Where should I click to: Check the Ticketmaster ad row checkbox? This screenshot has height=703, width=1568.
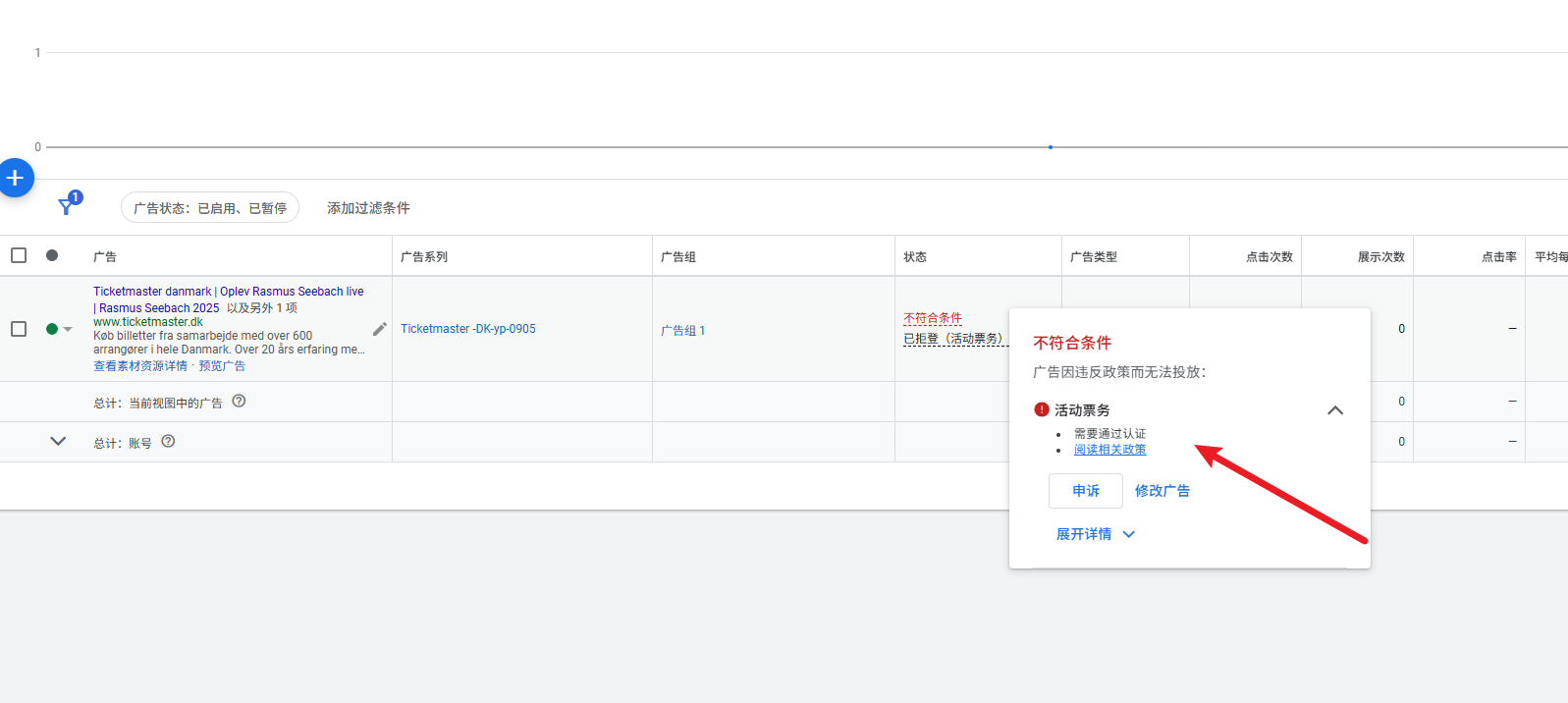pos(19,329)
